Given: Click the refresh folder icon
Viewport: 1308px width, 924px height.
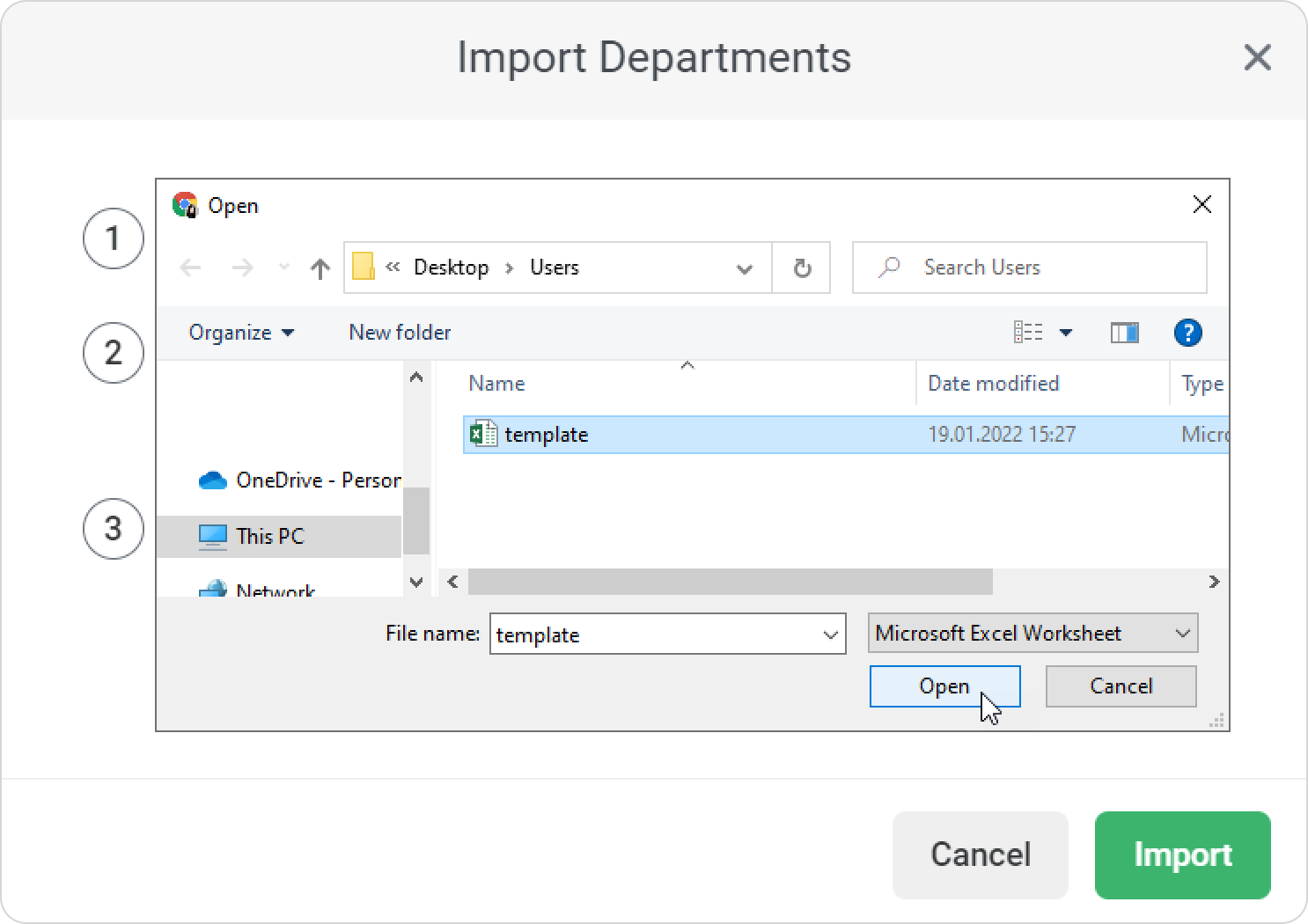Looking at the screenshot, I should pos(802,268).
